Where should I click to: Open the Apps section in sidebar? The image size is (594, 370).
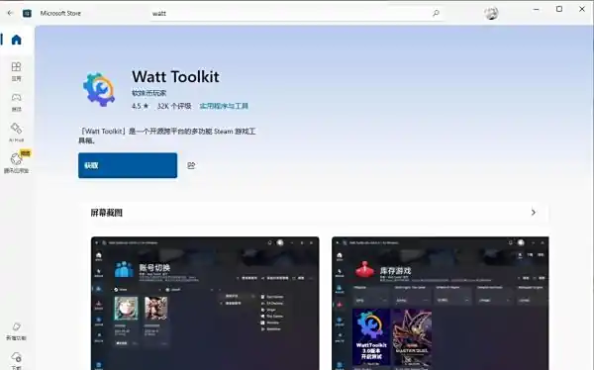point(16,71)
